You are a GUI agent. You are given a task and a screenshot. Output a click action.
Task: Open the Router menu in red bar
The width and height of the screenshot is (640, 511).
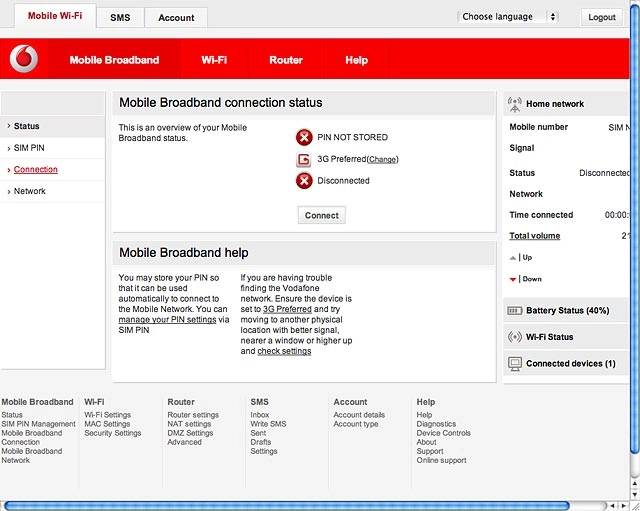click(x=286, y=60)
